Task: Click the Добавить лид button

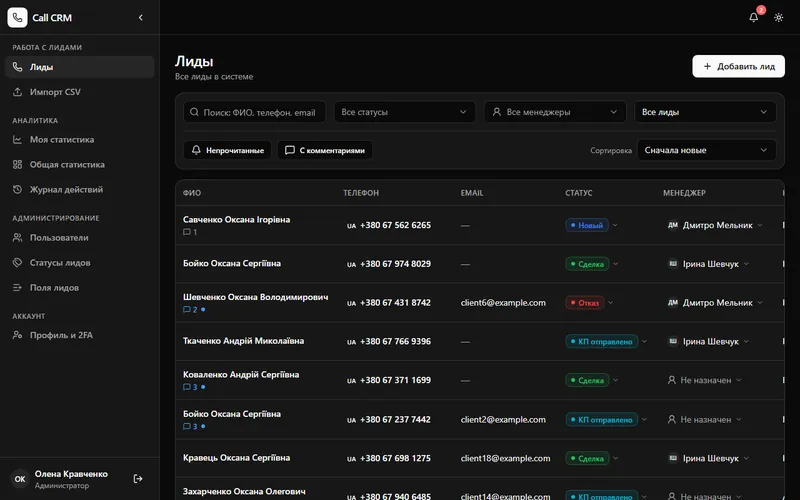Action: pyautogui.click(x=738, y=66)
